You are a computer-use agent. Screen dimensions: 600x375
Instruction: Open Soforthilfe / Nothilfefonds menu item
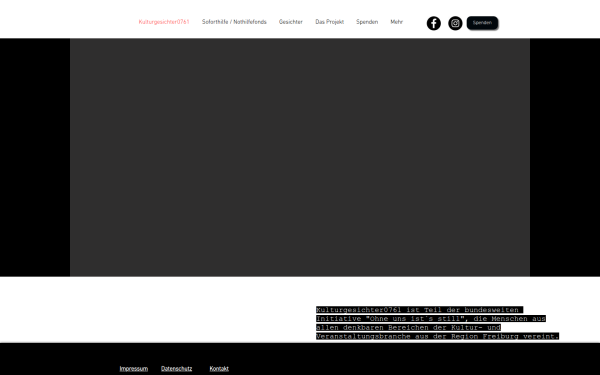[x=234, y=22]
